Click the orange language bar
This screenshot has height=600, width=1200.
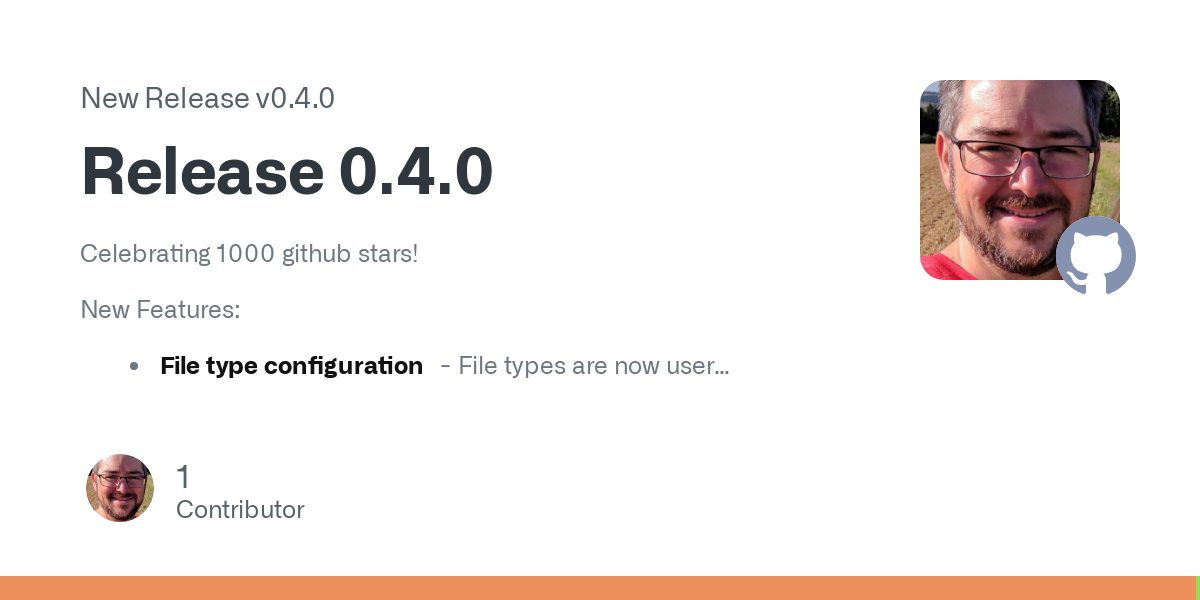(598, 588)
